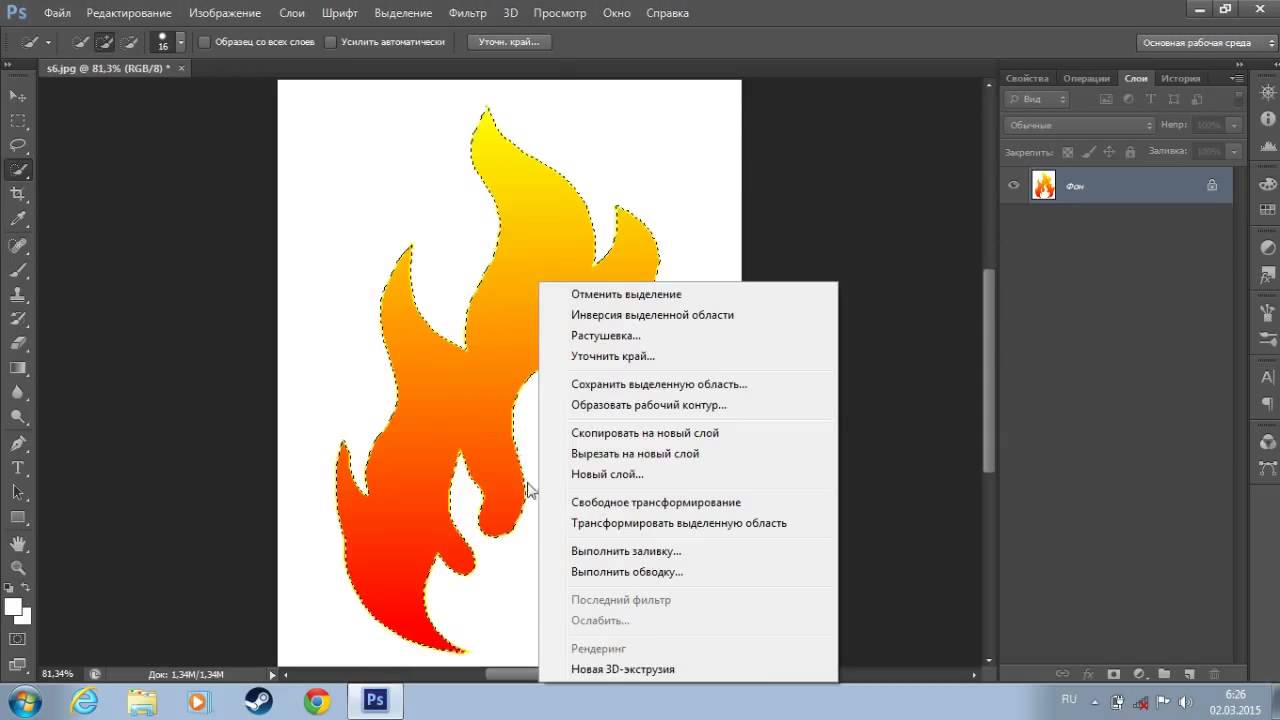The height and width of the screenshot is (720, 1280).
Task: Select the Zoom tool in toolbar
Action: pyautogui.click(x=18, y=567)
